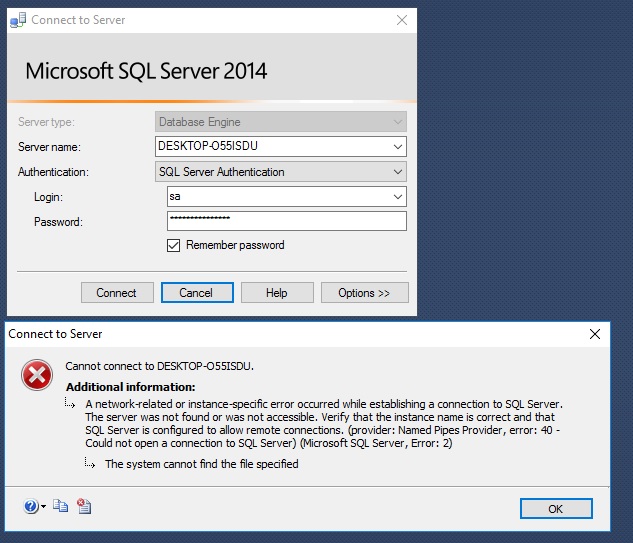Show technical details icon in error dialog
Screen dimensions: 633x543
(x=84, y=506)
